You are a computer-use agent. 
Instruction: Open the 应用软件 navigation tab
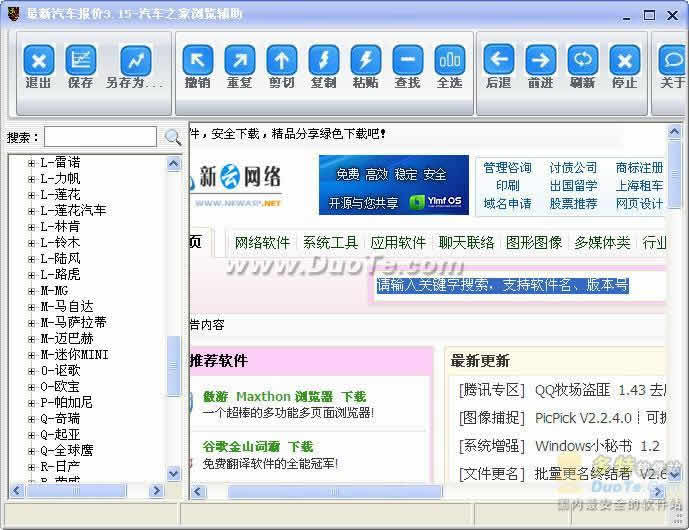(x=398, y=243)
